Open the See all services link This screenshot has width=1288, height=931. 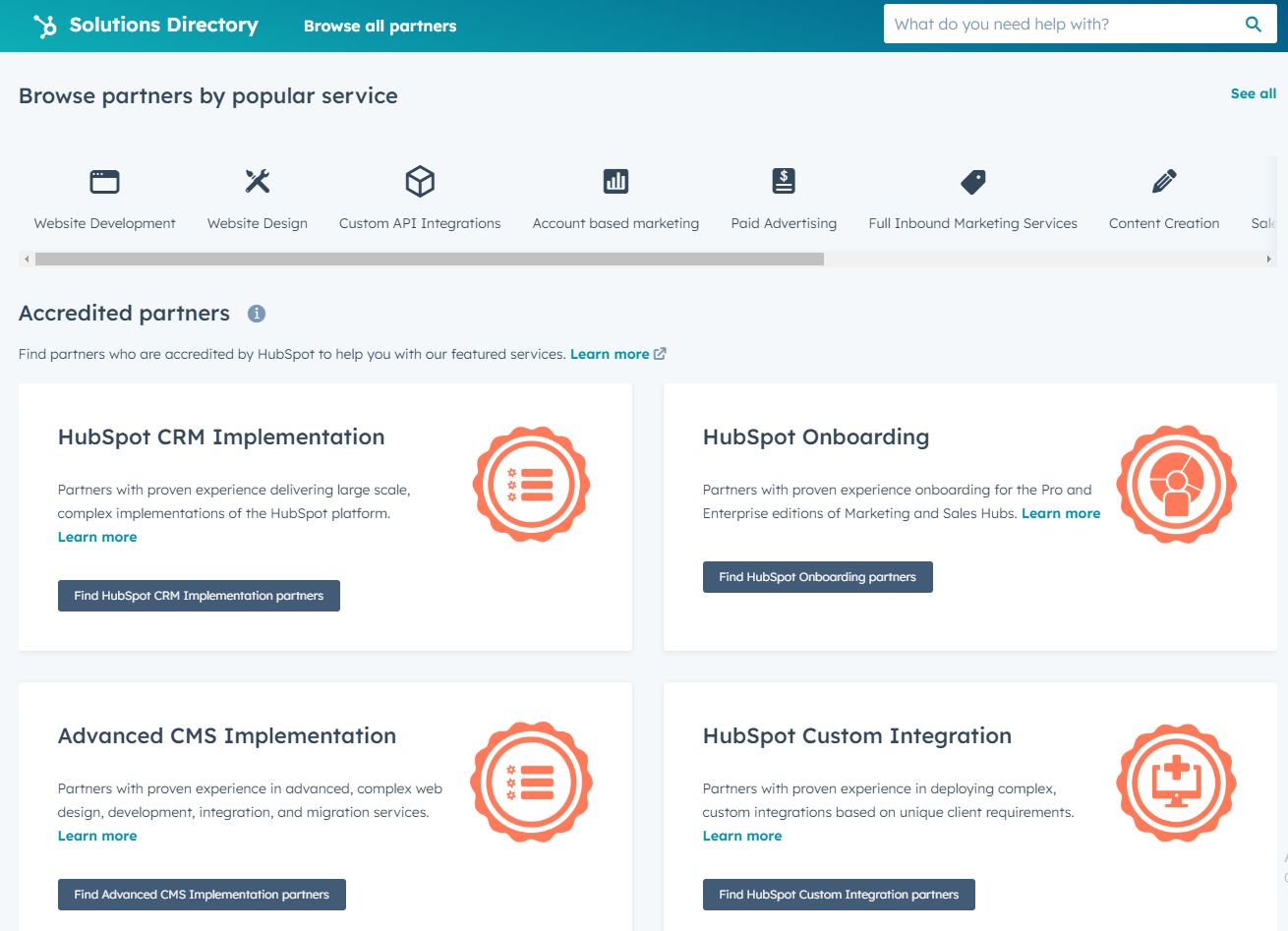pos(1254,93)
